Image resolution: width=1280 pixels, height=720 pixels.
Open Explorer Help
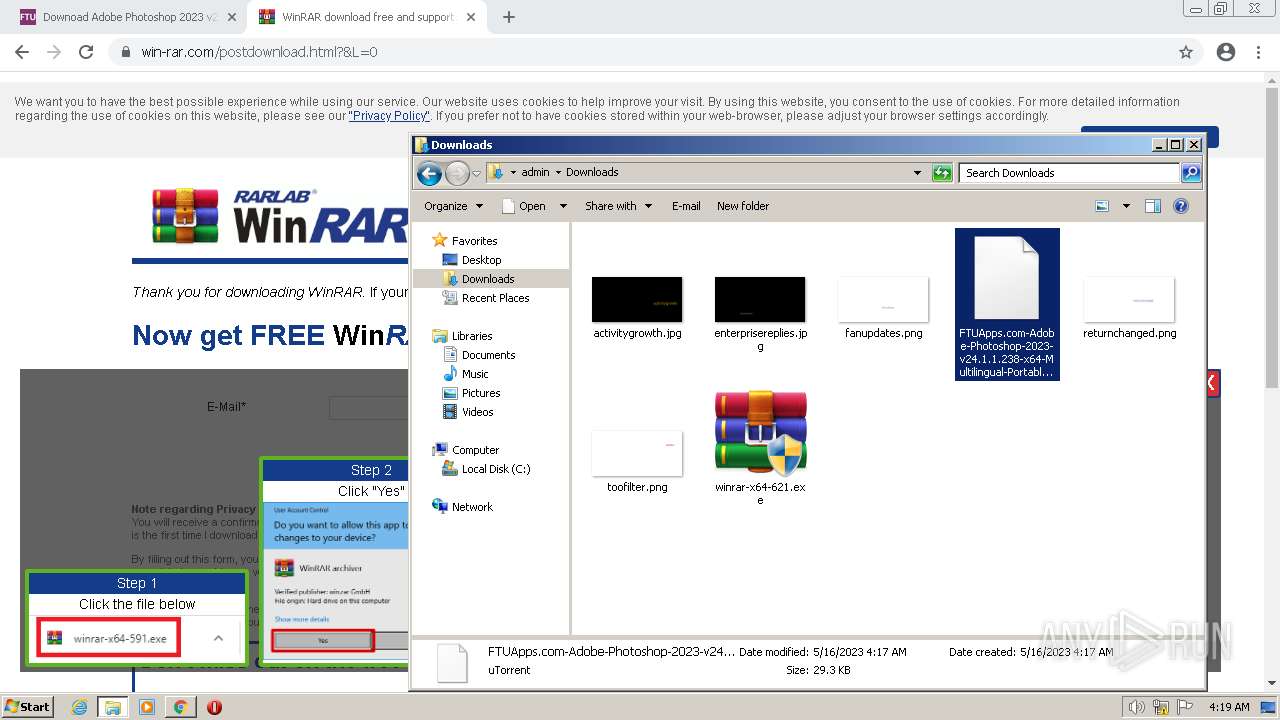(1181, 206)
